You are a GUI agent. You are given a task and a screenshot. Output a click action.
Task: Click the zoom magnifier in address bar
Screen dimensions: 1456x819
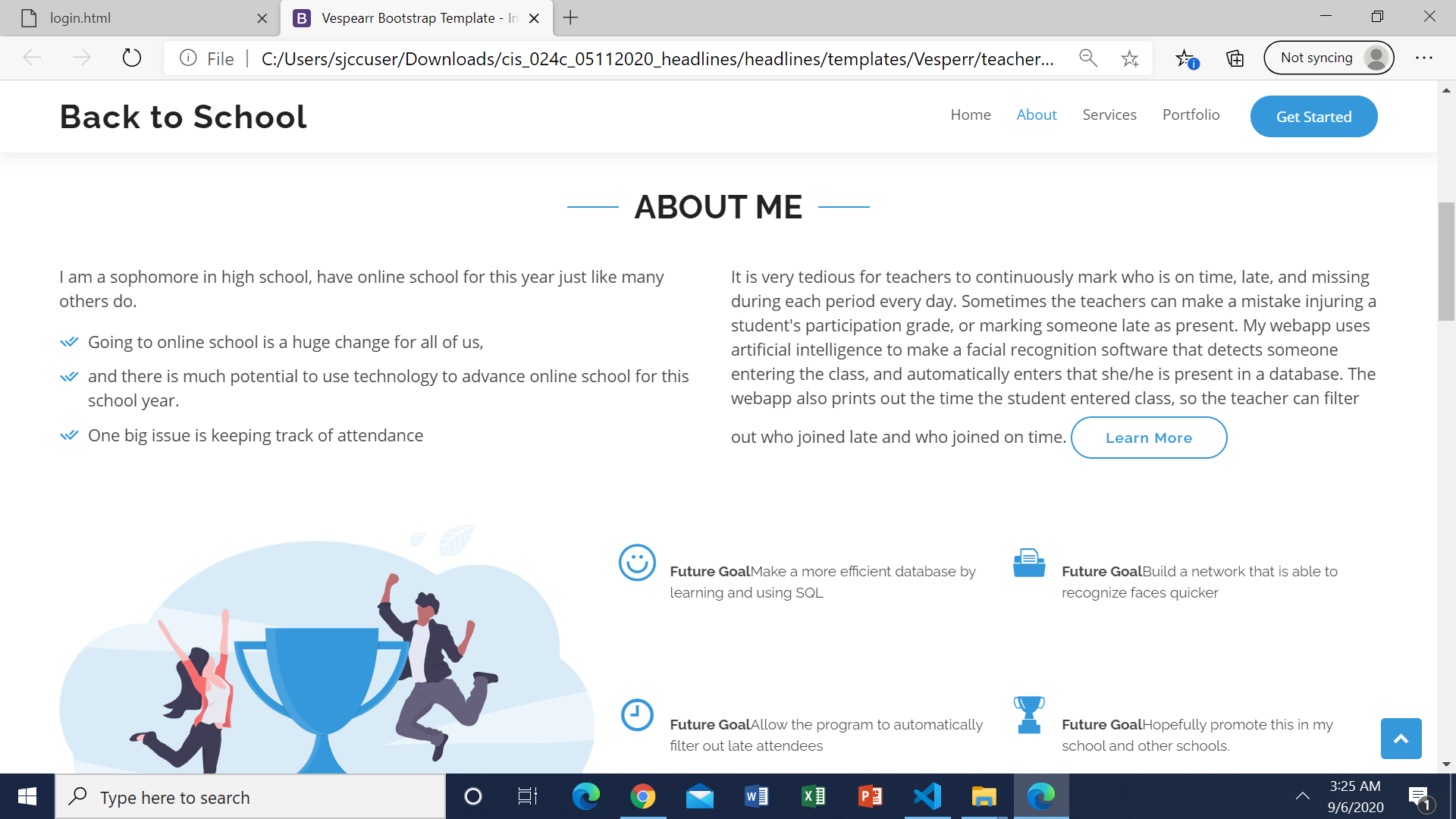(1088, 58)
